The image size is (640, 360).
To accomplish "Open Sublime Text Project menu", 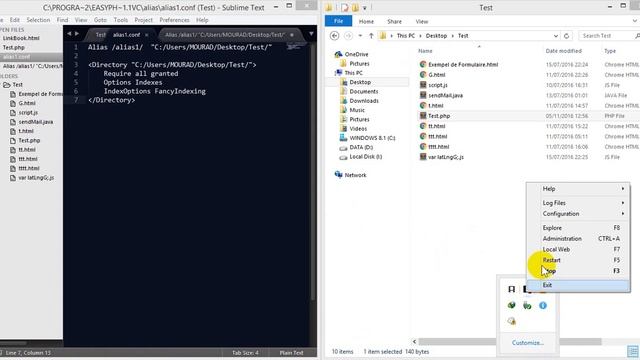I will pos(143,20).
